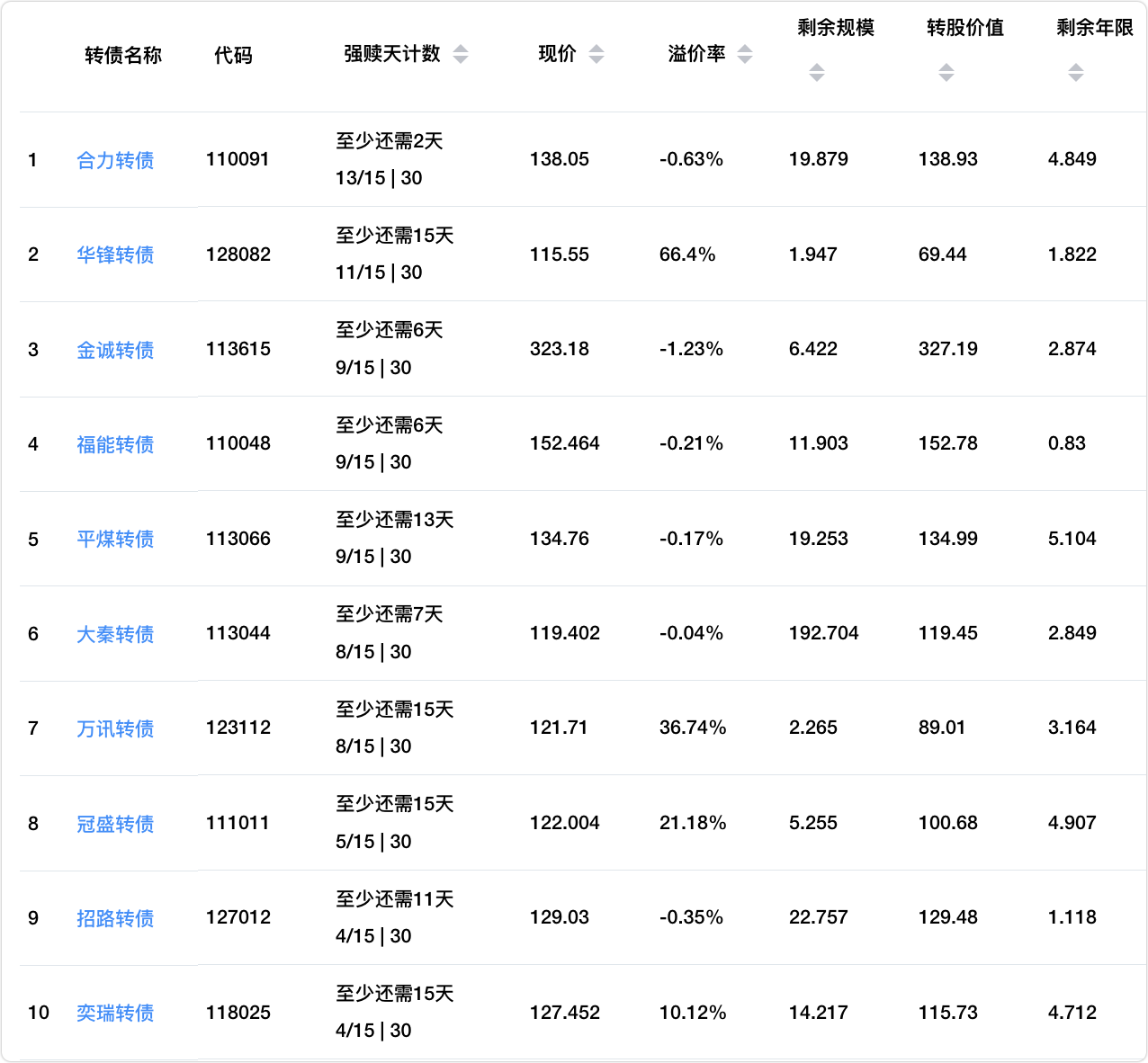Sort table by 强赎天计数 column

click(x=461, y=54)
